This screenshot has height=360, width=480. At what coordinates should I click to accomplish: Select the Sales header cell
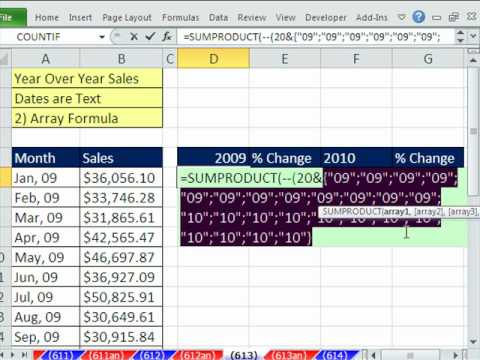pos(121,158)
